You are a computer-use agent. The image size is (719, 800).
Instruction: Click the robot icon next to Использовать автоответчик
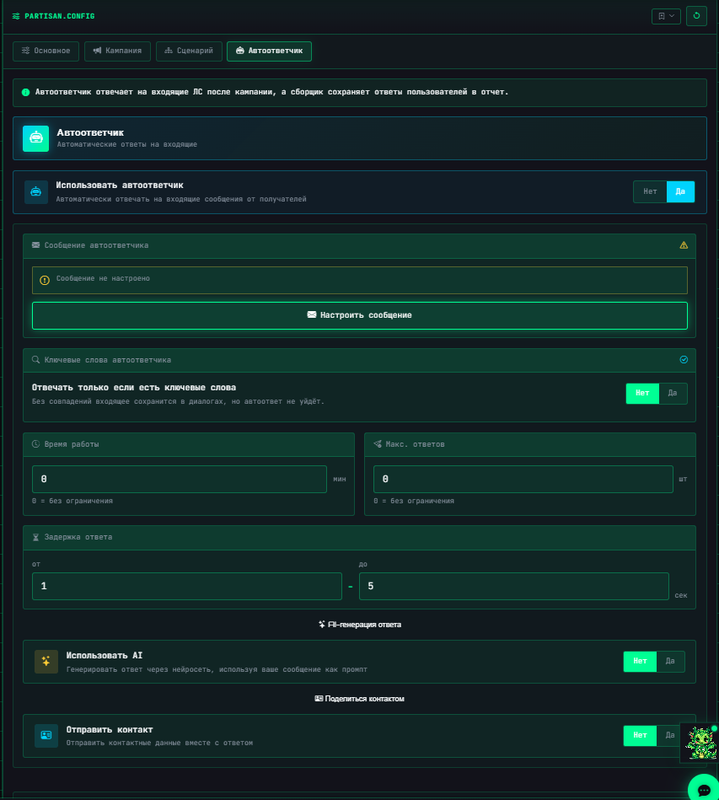(x=36, y=192)
